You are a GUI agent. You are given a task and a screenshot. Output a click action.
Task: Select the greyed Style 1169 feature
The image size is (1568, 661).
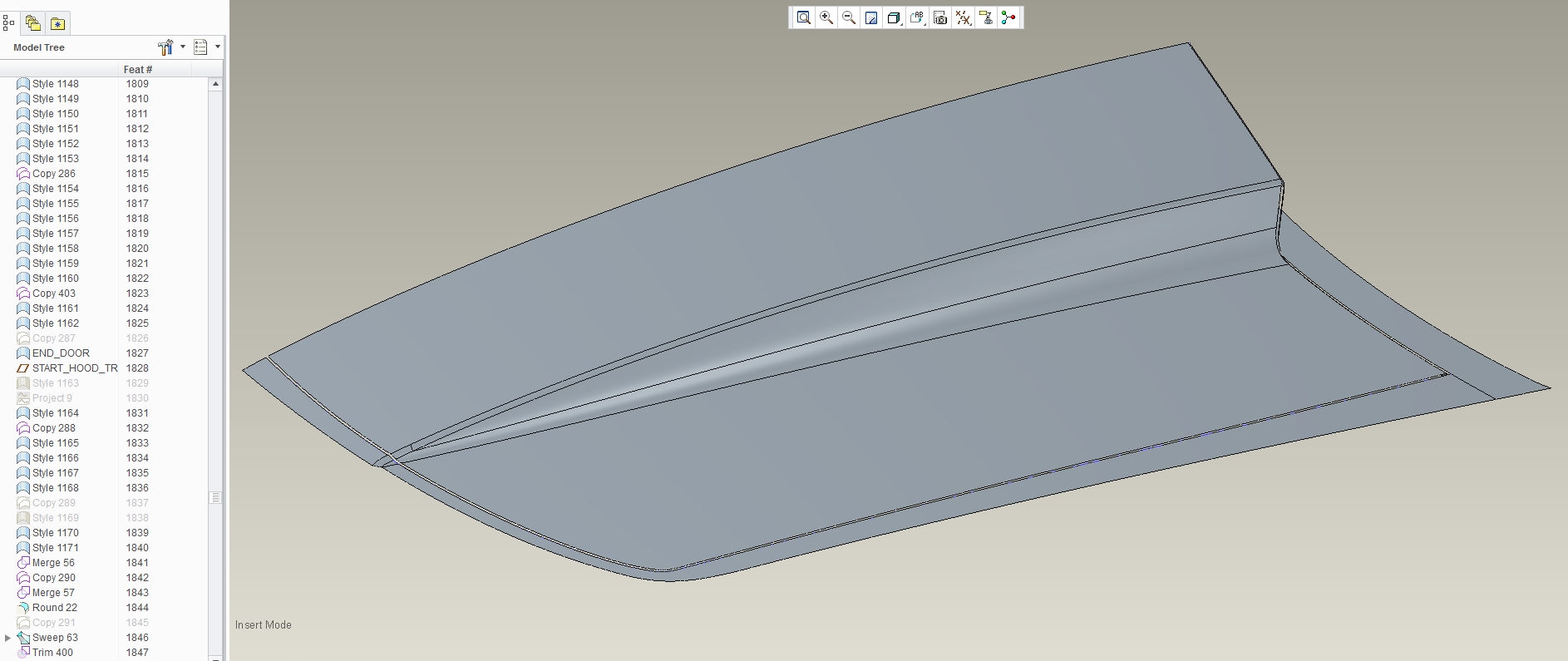pyautogui.click(x=56, y=518)
